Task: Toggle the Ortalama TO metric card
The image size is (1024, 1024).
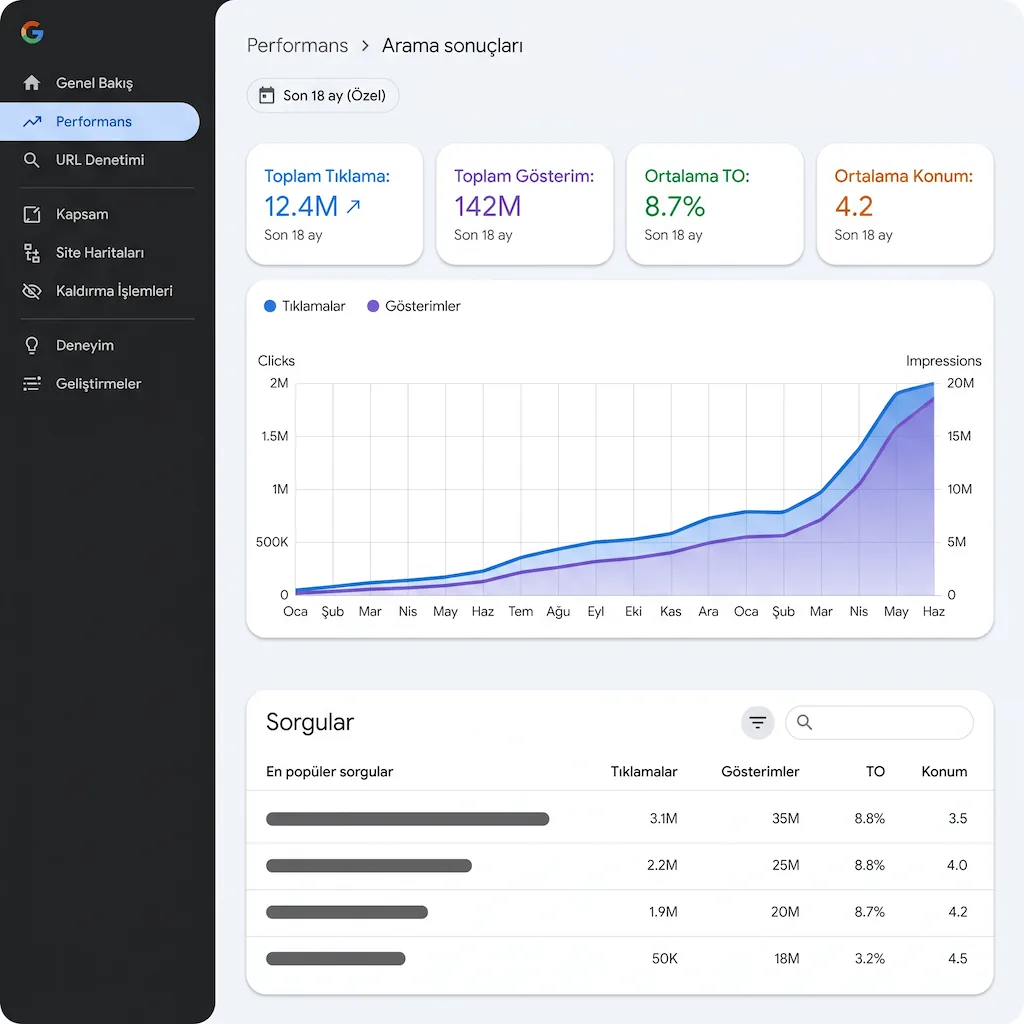Action: (714, 204)
